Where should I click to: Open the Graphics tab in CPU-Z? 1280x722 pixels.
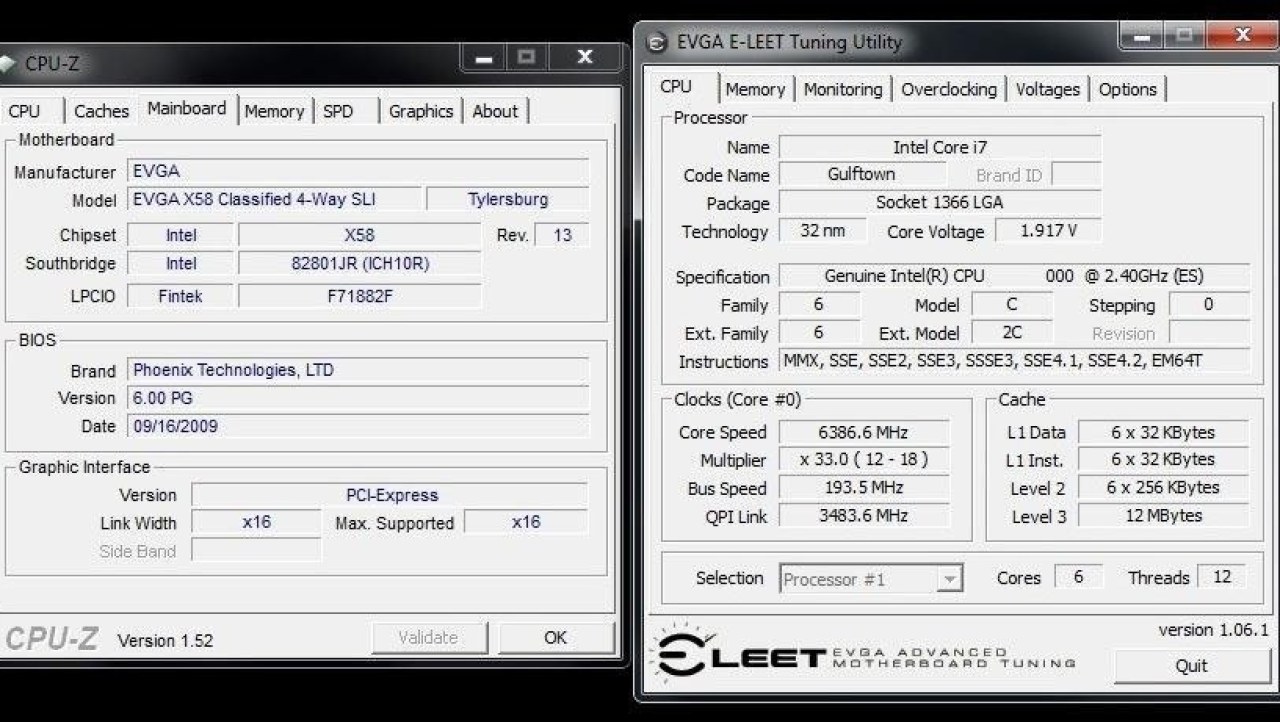click(x=421, y=111)
